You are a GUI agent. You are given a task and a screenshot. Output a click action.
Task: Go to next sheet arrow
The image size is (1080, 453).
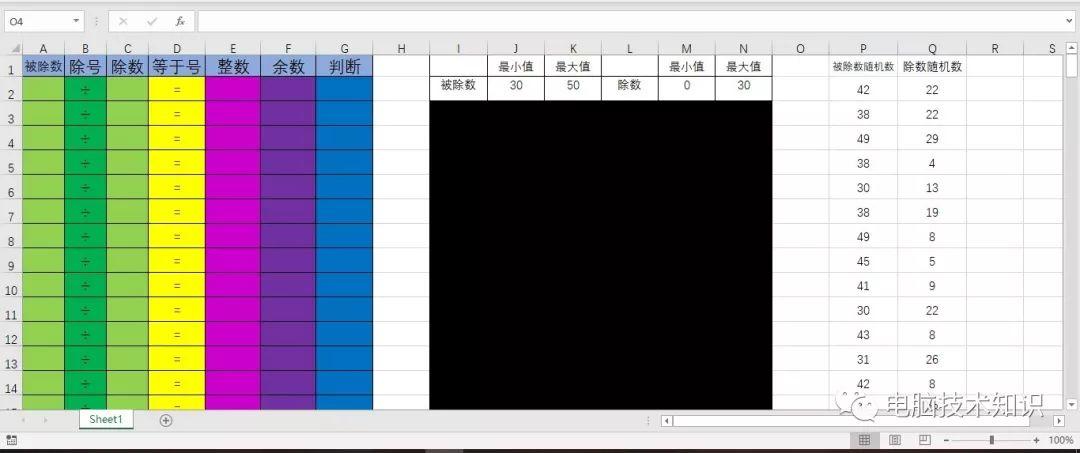click(45, 420)
